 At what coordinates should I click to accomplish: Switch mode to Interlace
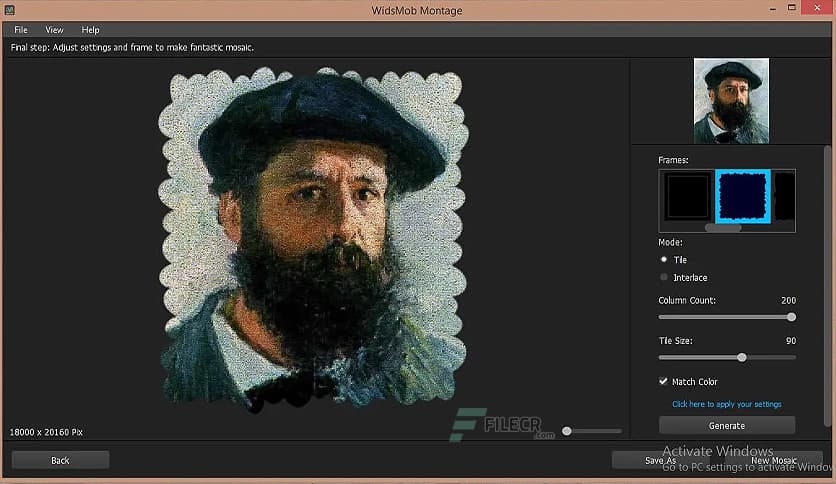tap(664, 278)
